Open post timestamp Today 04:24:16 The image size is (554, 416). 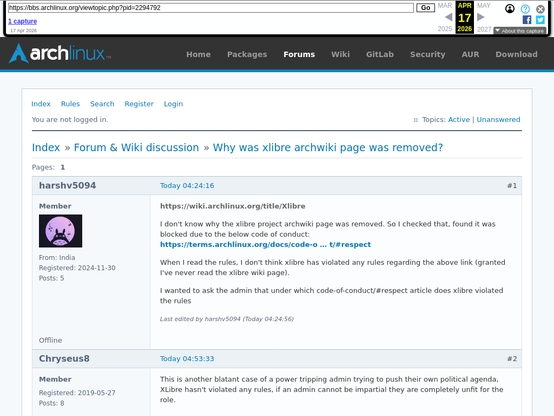point(187,186)
